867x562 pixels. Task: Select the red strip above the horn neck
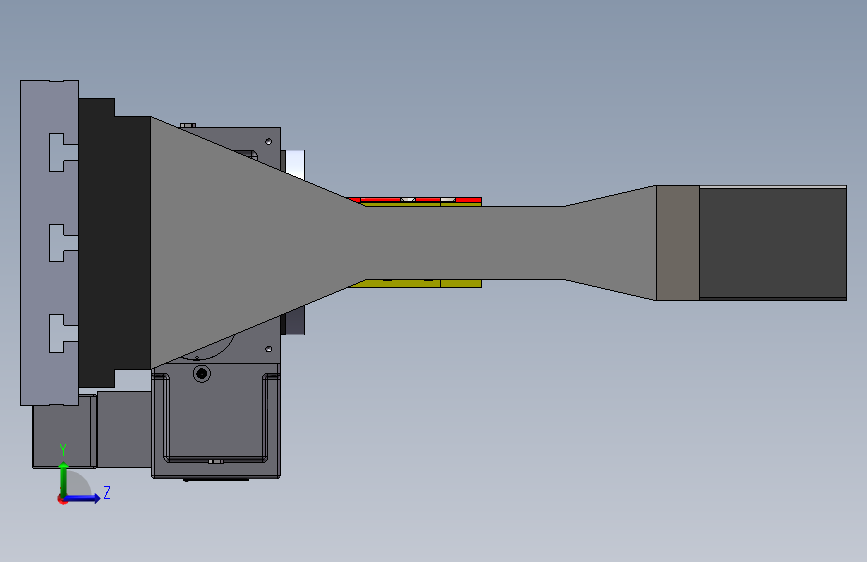415,200
